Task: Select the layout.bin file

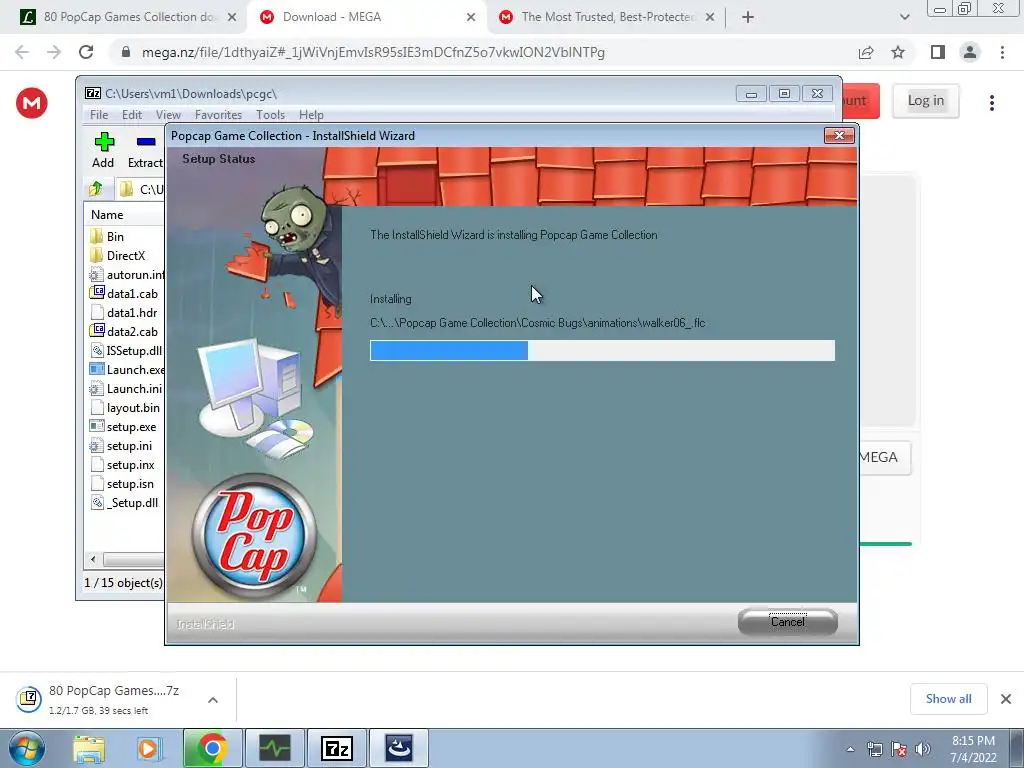Action: click(x=125, y=407)
